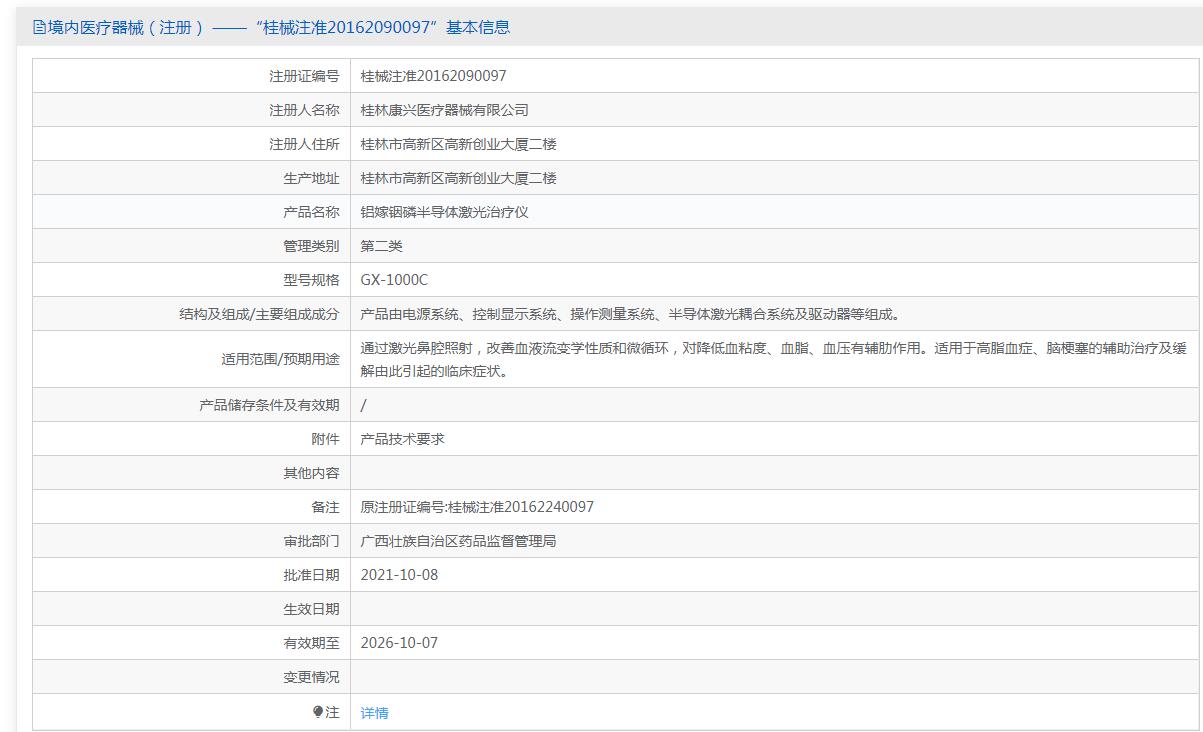The image size is (1203, 732).
Task: Select model specification GX-1000C
Action: [394, 280]
